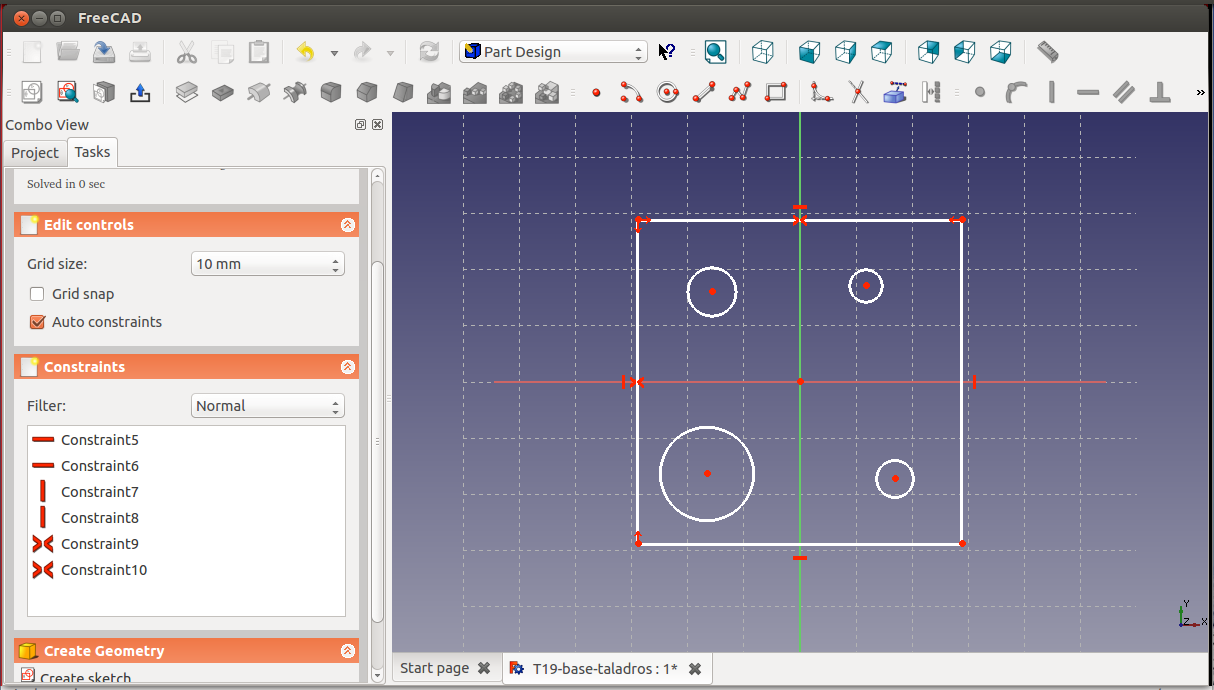1214x690 pixels.
Task: Select the sketcher arc creation tool
Action: click(x=631, y=93)
